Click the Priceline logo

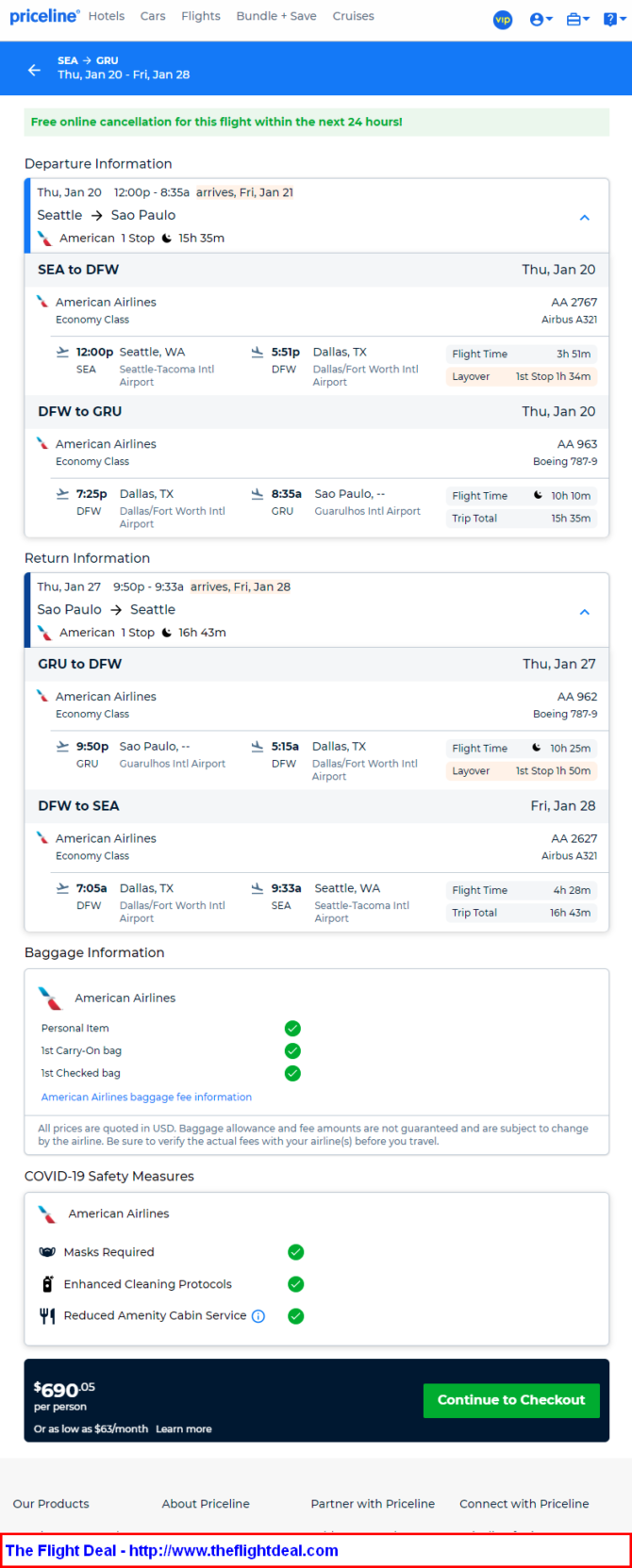[x=44, y=16]
